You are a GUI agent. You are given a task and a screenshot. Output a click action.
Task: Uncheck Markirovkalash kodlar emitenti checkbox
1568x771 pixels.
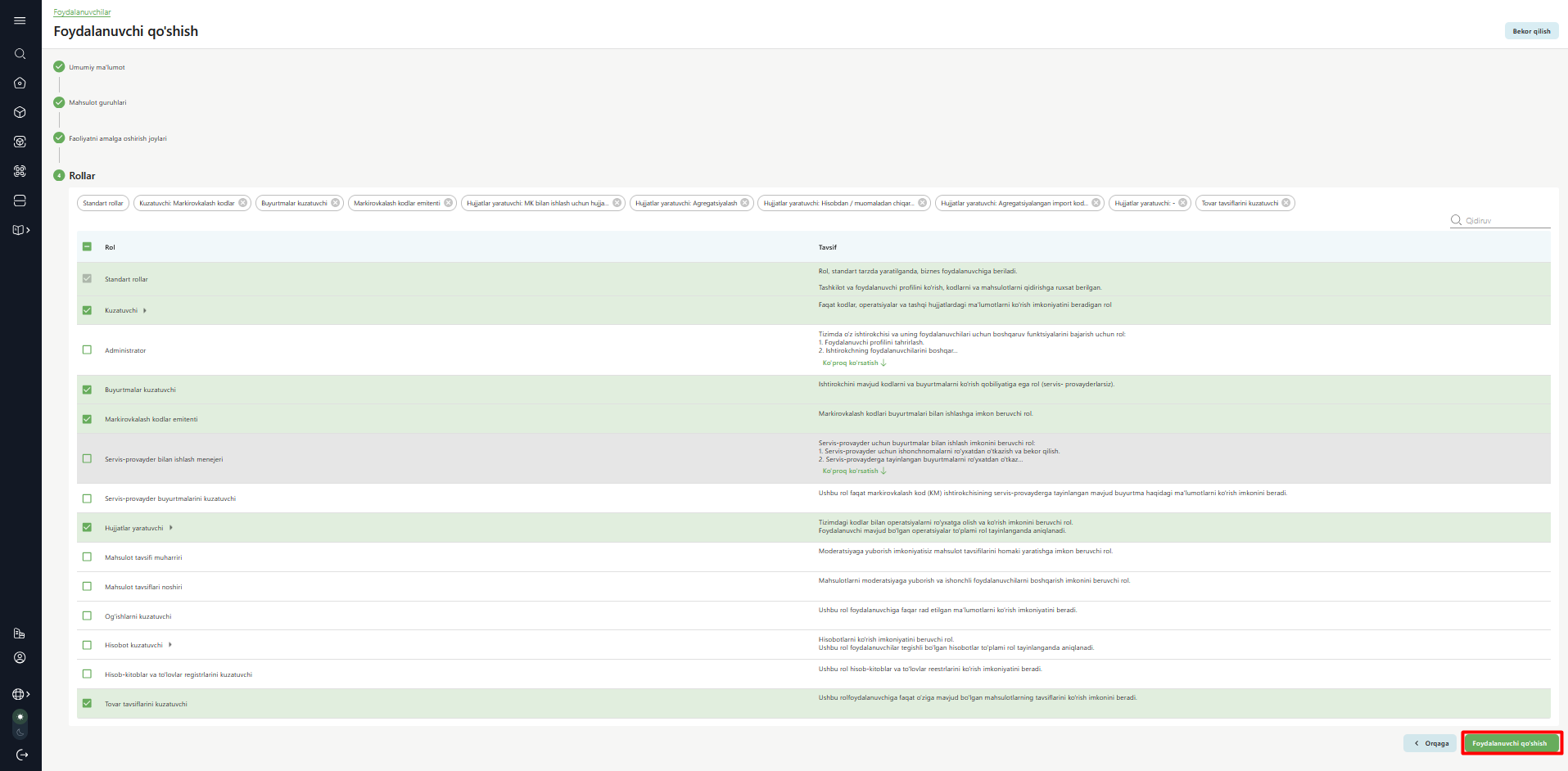pyautogui.click(x=87, y=419)
